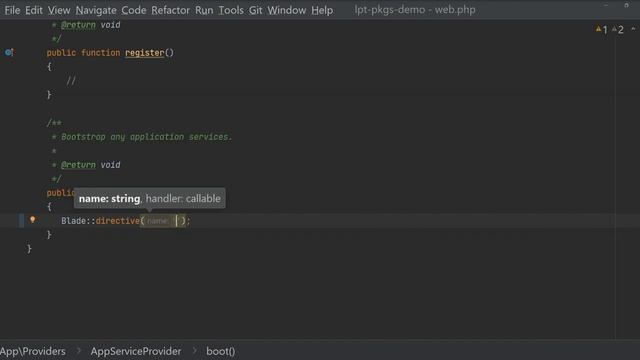Open the Tools menu
This screenshot has width=640, height=360.
pos(231,10)
